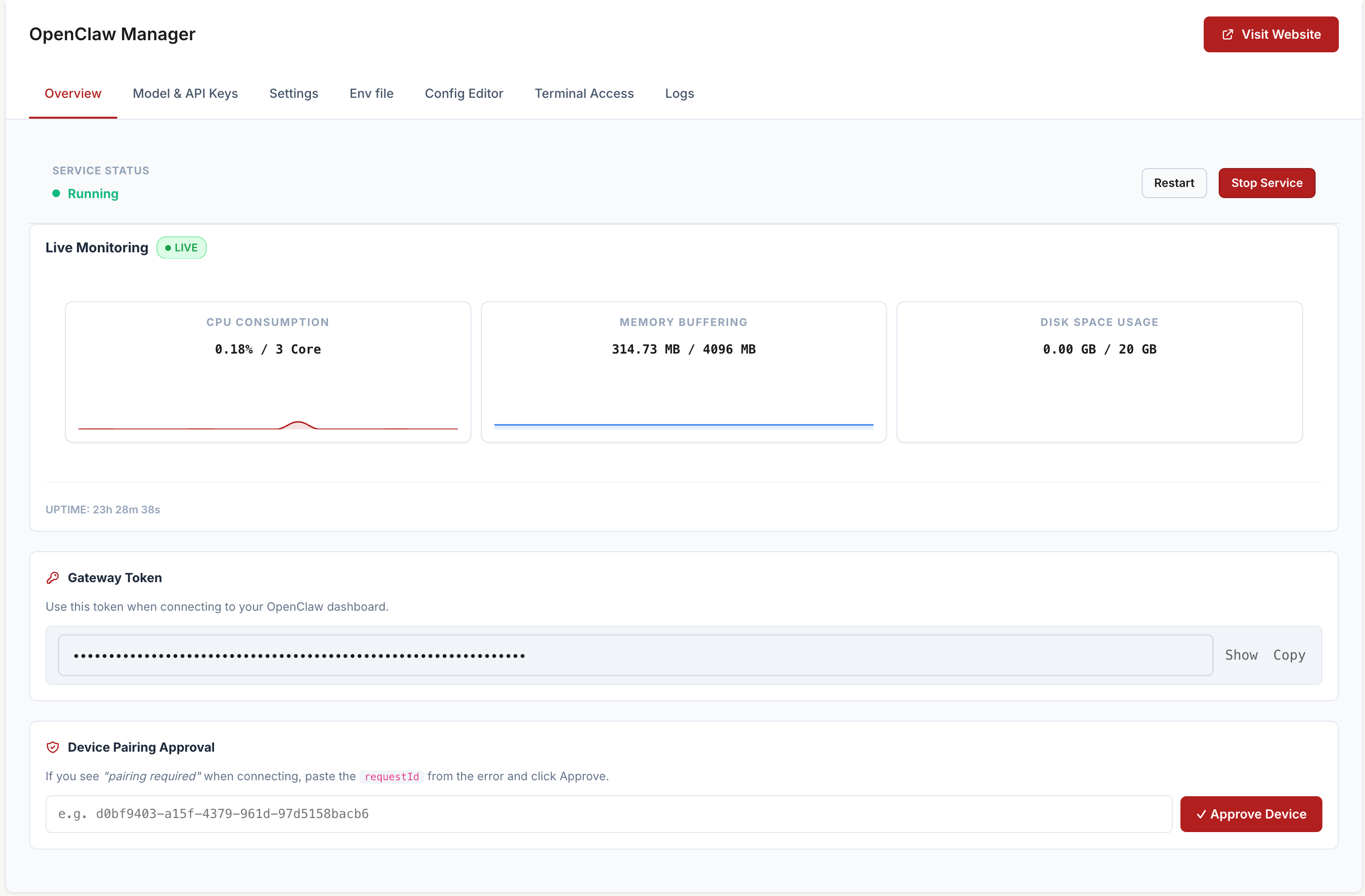This screenshot has width=1365, height=896.
Task: Click the "CPU CONSUMPTION" label
Action: coord(268,323)
